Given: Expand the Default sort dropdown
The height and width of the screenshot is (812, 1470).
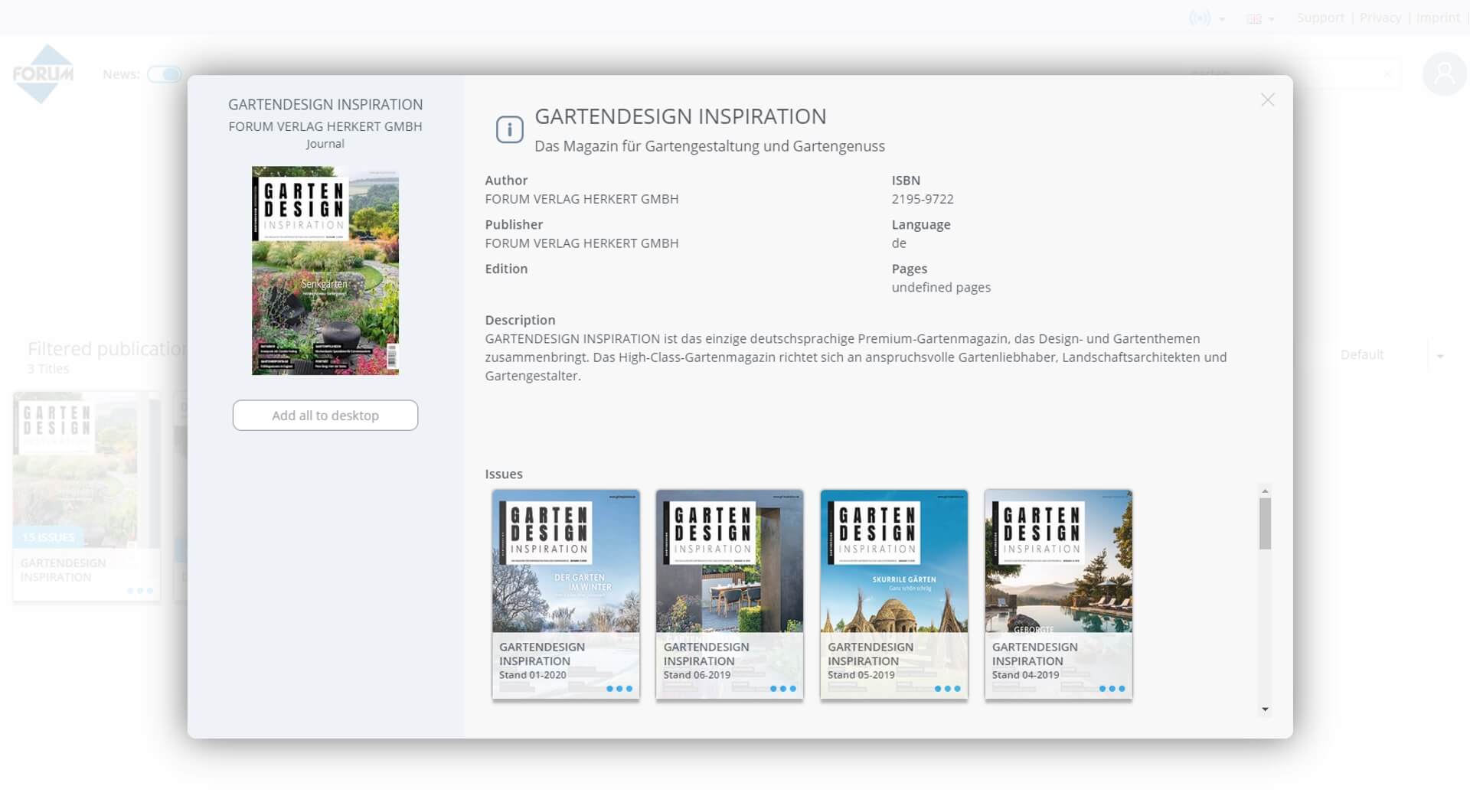Looking at the screenshot, I should (1439, 356).
